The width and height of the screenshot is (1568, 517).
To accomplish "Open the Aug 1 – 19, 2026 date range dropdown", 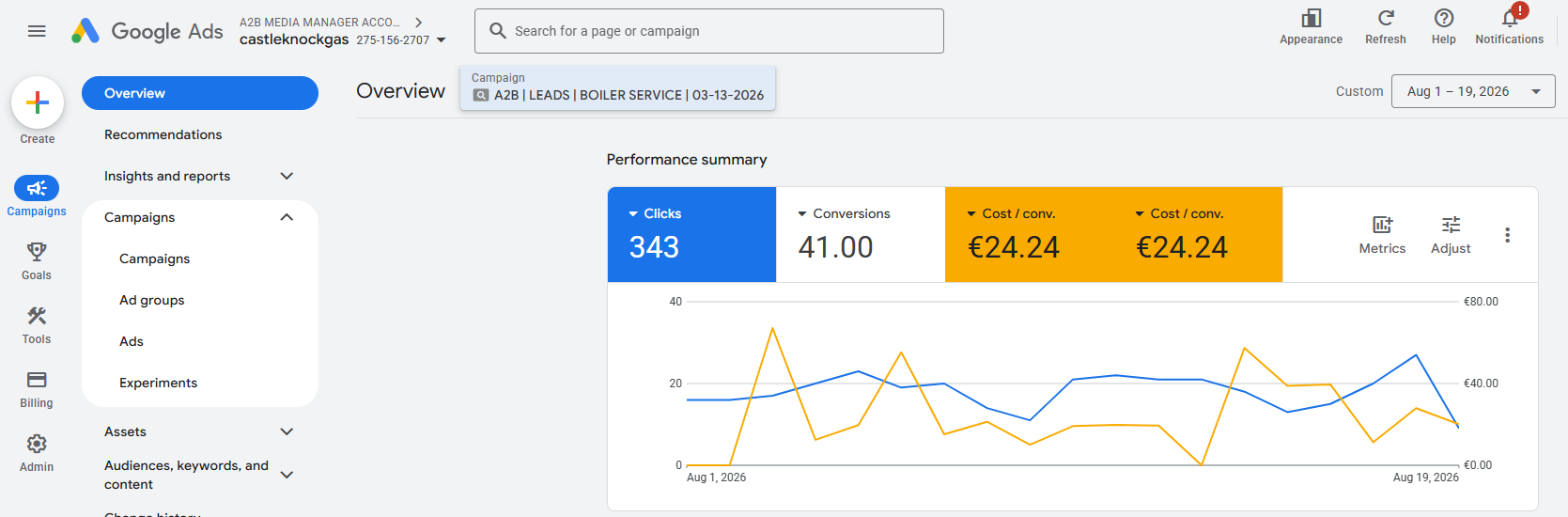I will click(x=1473, y=91).
